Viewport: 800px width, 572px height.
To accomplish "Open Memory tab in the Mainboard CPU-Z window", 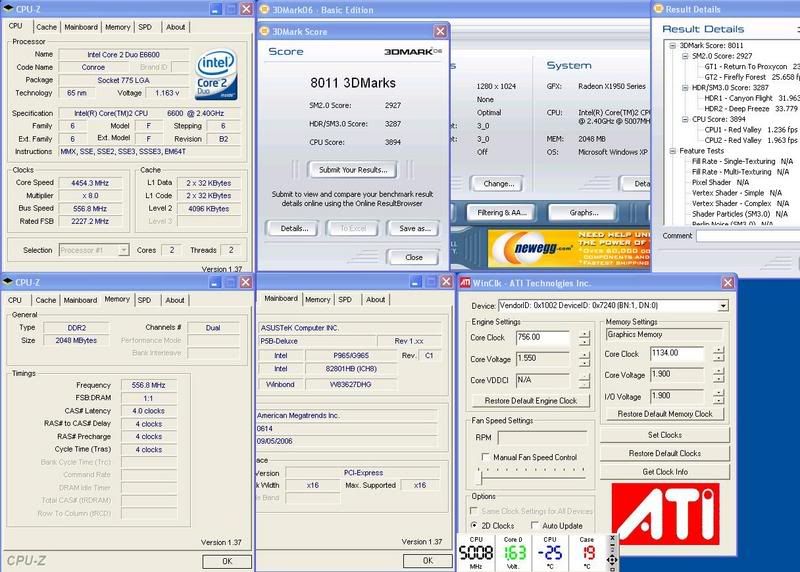I will [x=317, y=300].
